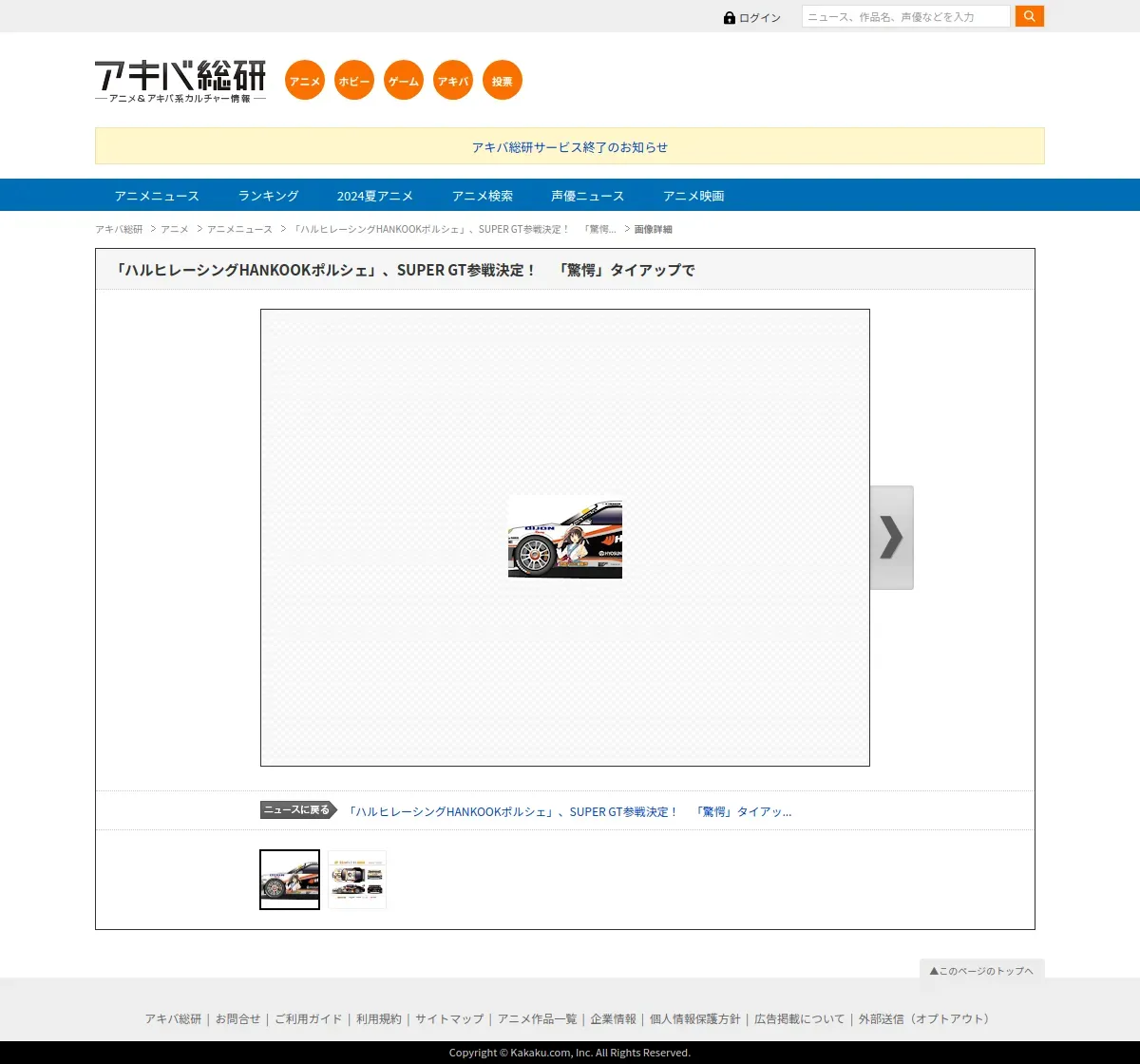The height and width of the screenshot is (1064, 1140).
Task: Open footer 外部送信(オプトアウト) link
Action: click(926, 1018)
